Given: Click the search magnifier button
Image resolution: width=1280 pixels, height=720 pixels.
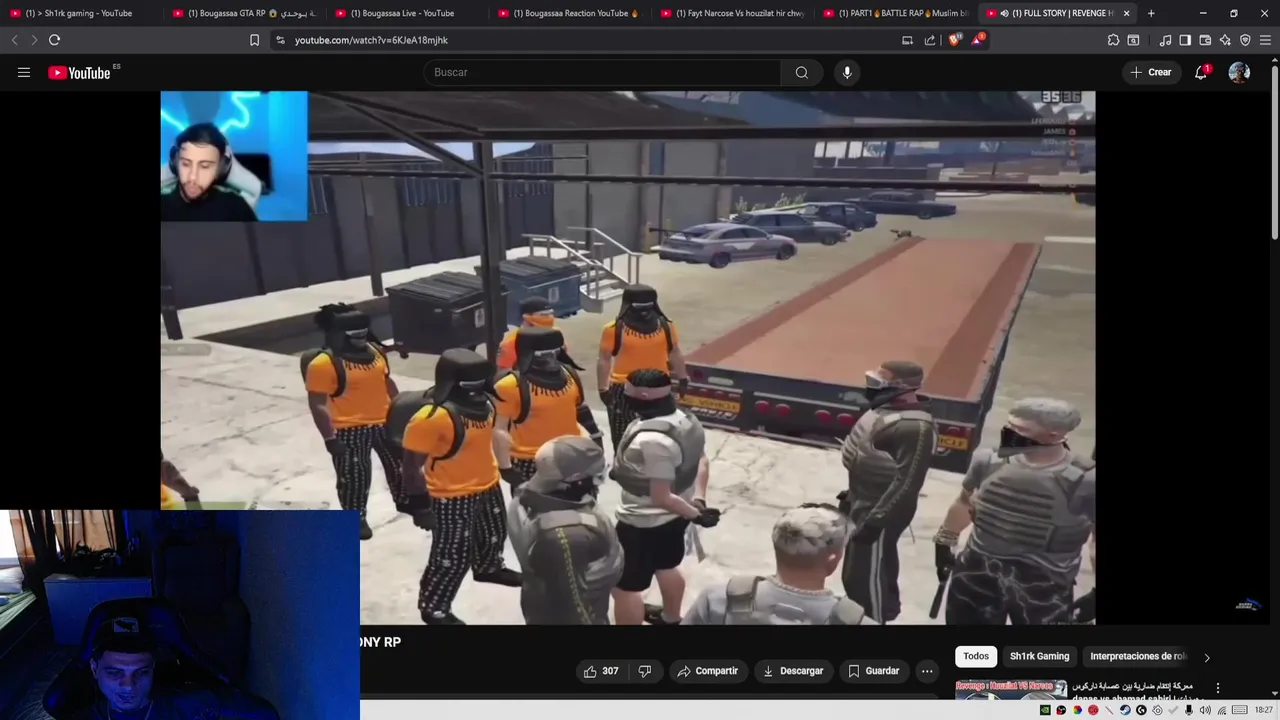Looking at the screenshot, I should tap(802, 72).
